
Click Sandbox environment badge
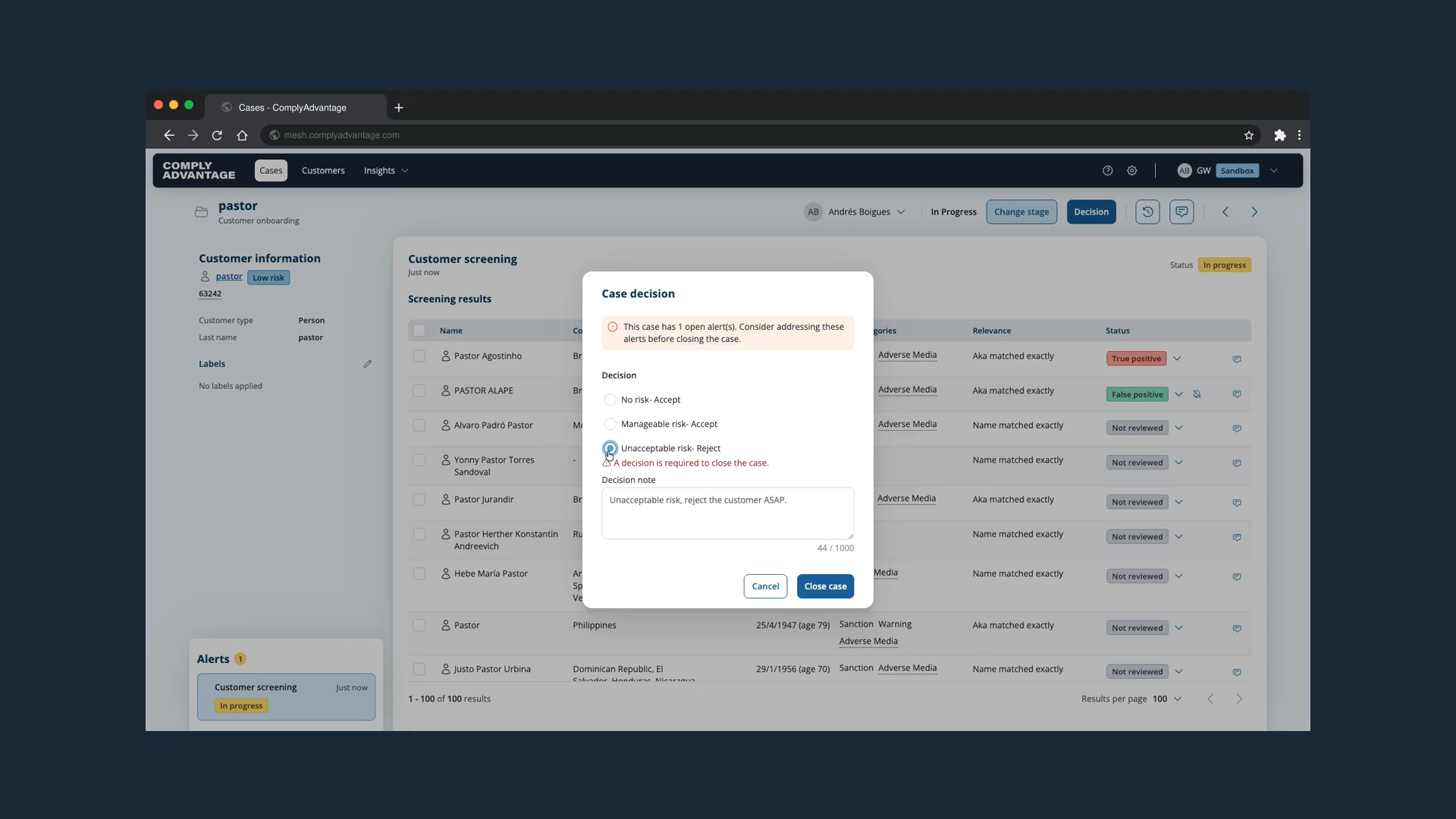[1237, 171]
